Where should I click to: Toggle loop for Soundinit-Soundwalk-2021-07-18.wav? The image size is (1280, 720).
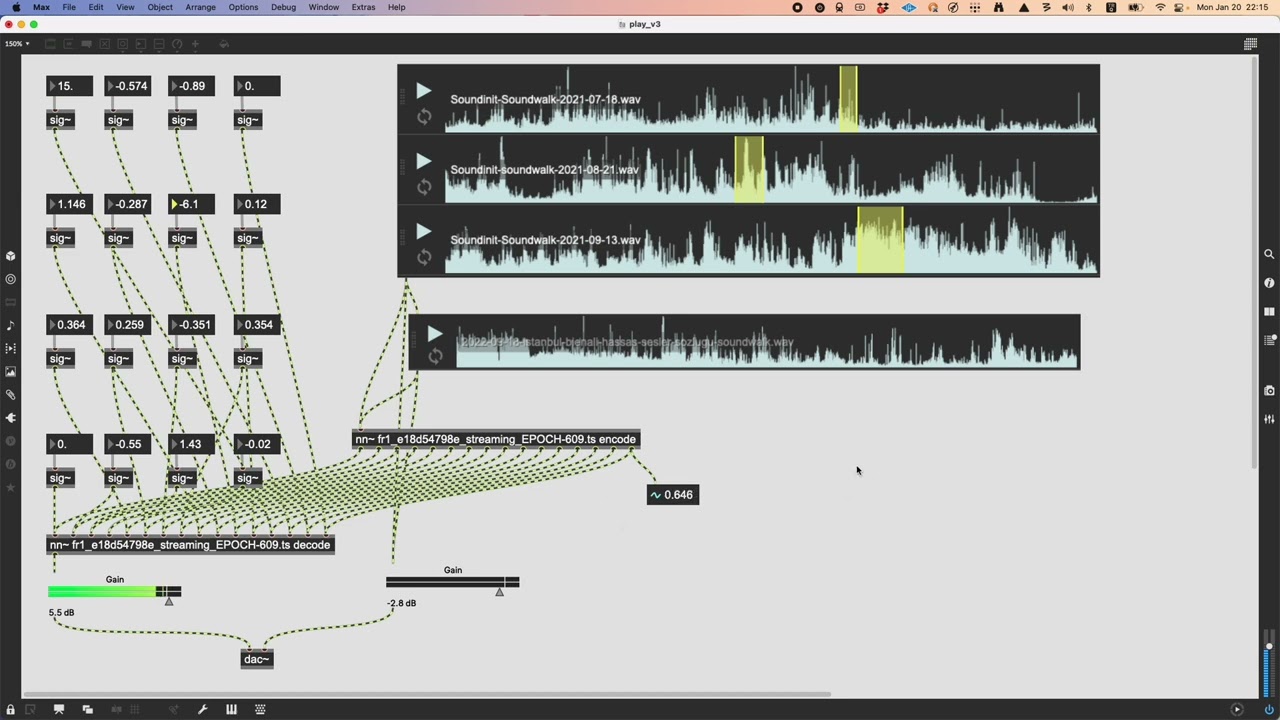pos(424,117)
